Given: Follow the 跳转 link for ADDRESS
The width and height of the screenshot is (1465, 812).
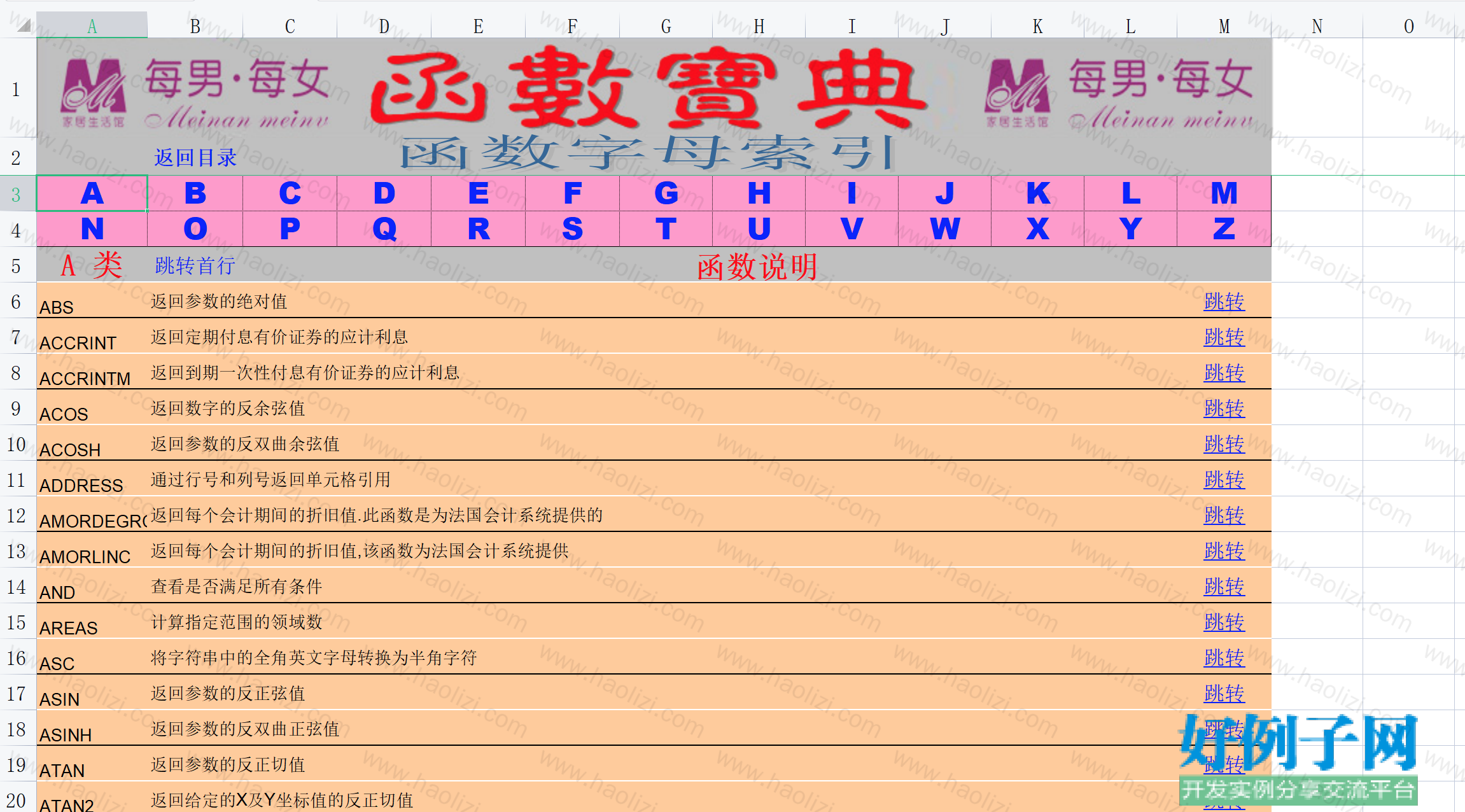Looking at the screenshot, I should point(1224,480).
